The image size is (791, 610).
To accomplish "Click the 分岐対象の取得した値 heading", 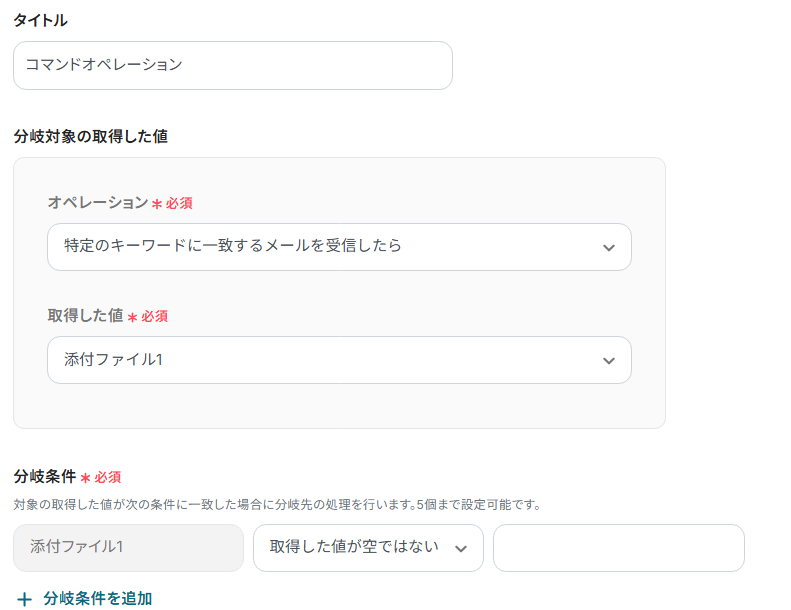I will 90,136.
